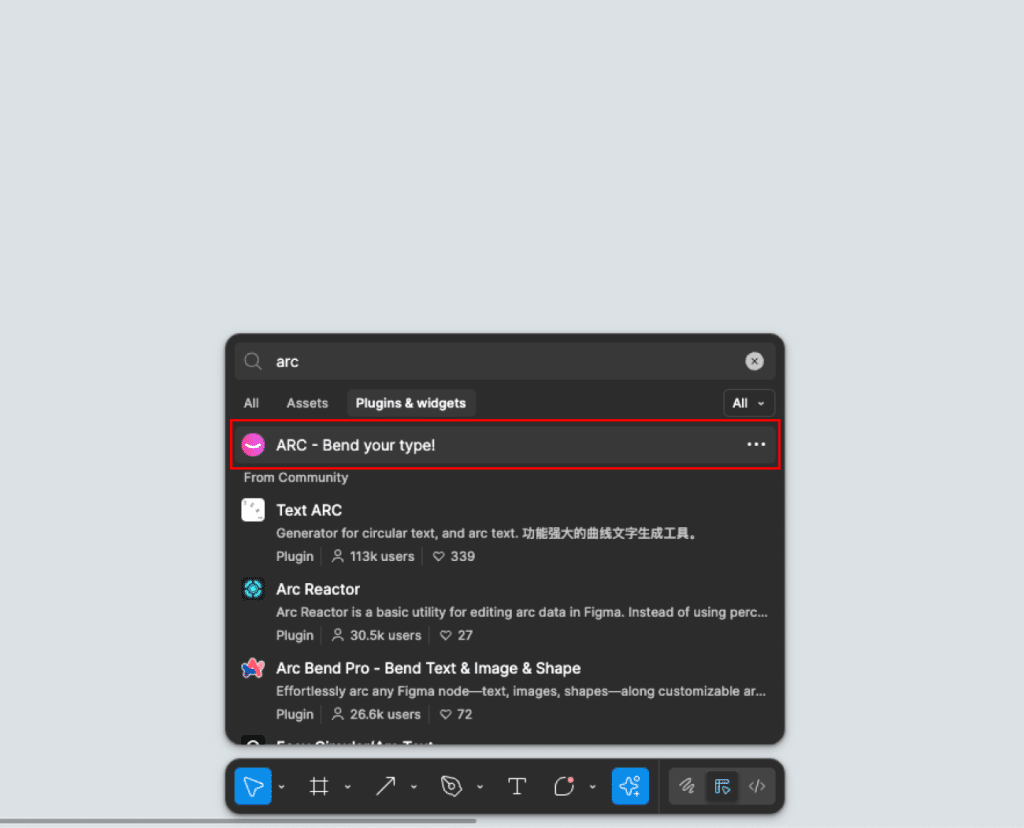This screenshot has height=828, width=1024.
Task: Click the 27 likes count
Action: click(456, 635)
